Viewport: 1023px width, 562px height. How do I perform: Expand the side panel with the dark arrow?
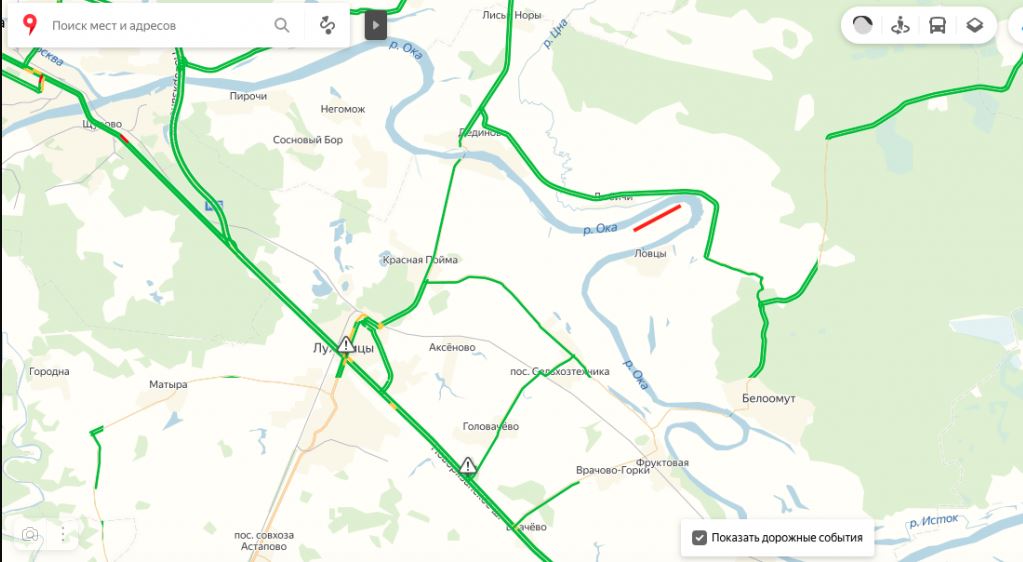point(376,25)
